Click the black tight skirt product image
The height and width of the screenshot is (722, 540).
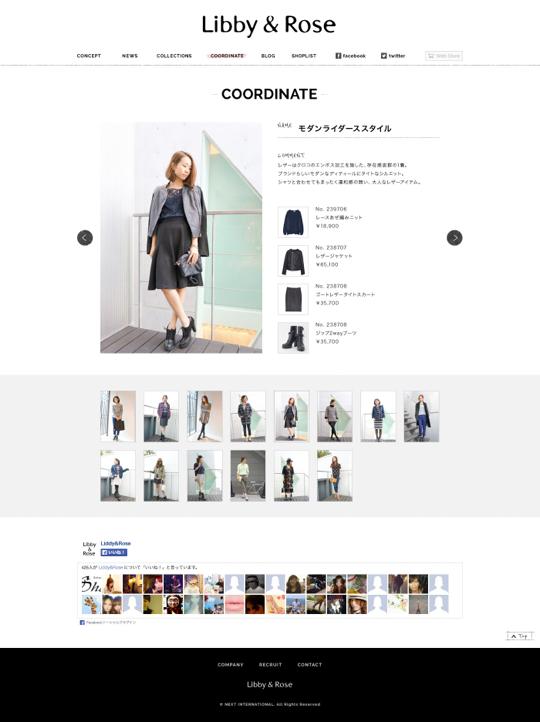[293, 299]
